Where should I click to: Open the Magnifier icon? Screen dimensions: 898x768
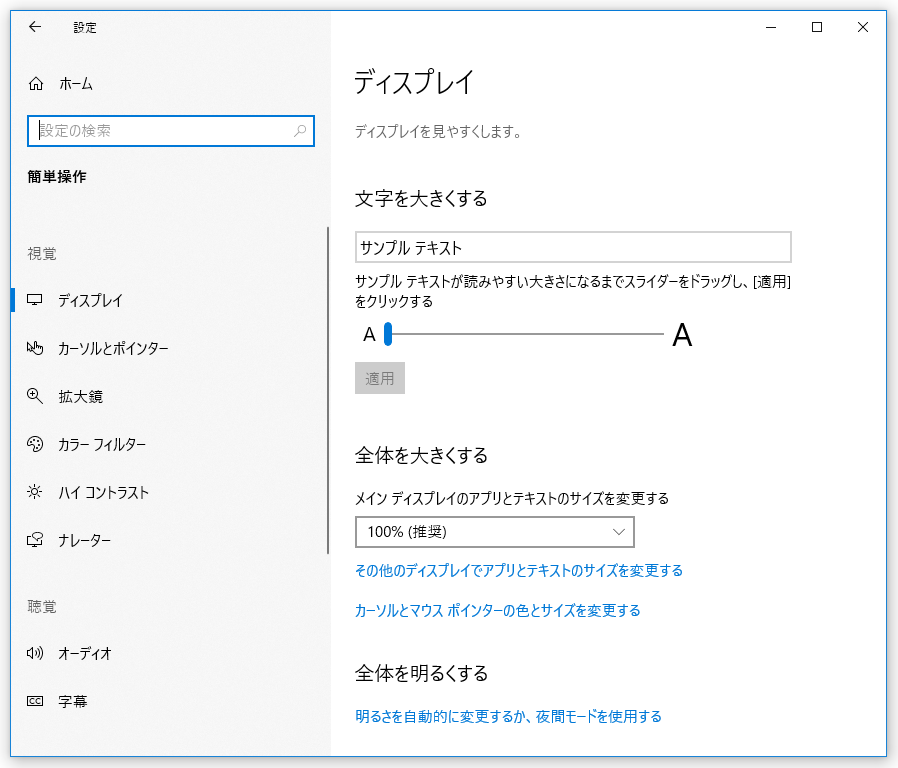(35, 396)
